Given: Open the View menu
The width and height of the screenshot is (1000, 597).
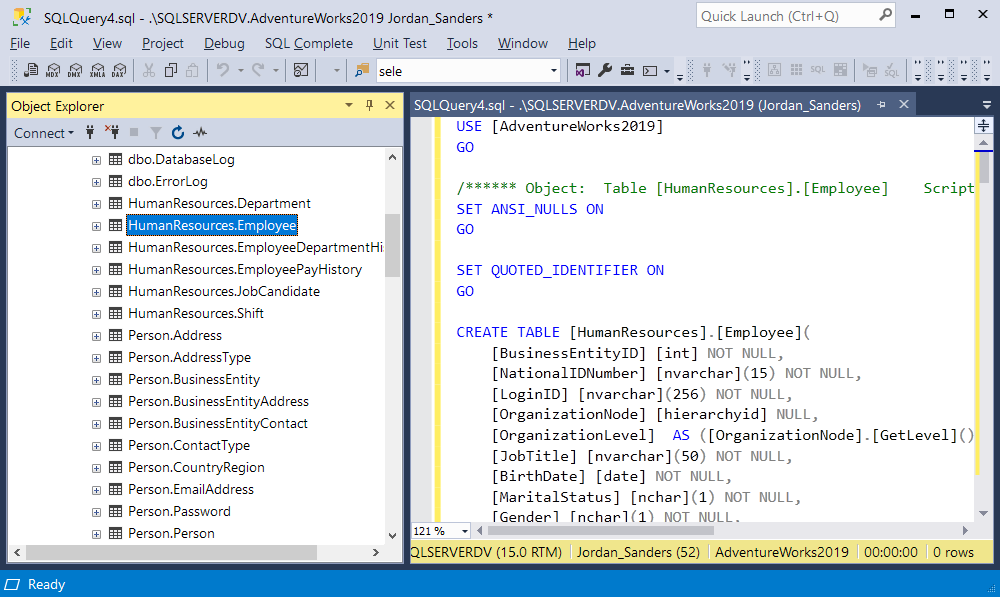Looking at the screenshot, I should (x=107, y=43).
